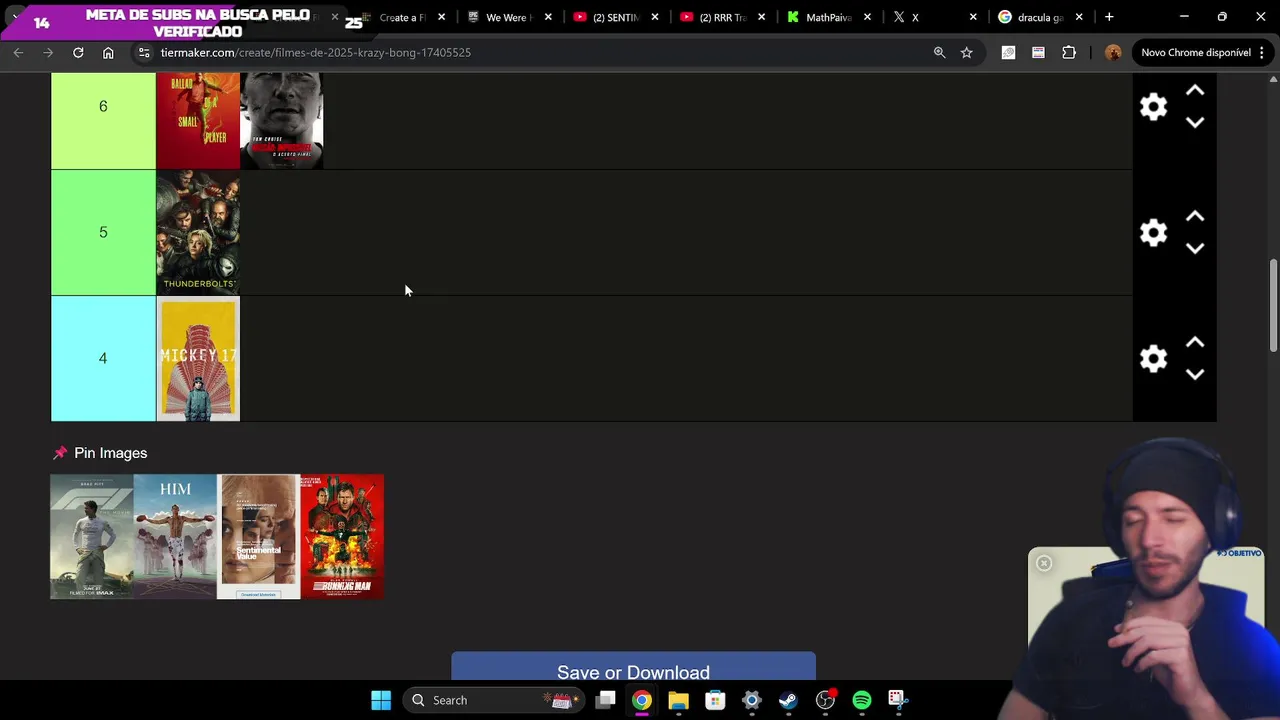
Task: Close the MathPaiva tab
Action: pos(867,17)
